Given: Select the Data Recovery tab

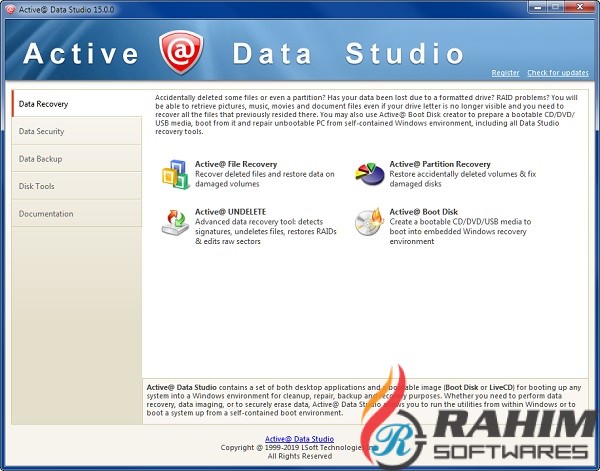Looking at the screenshot, I should pyautogui.click(x=77, y=104).
